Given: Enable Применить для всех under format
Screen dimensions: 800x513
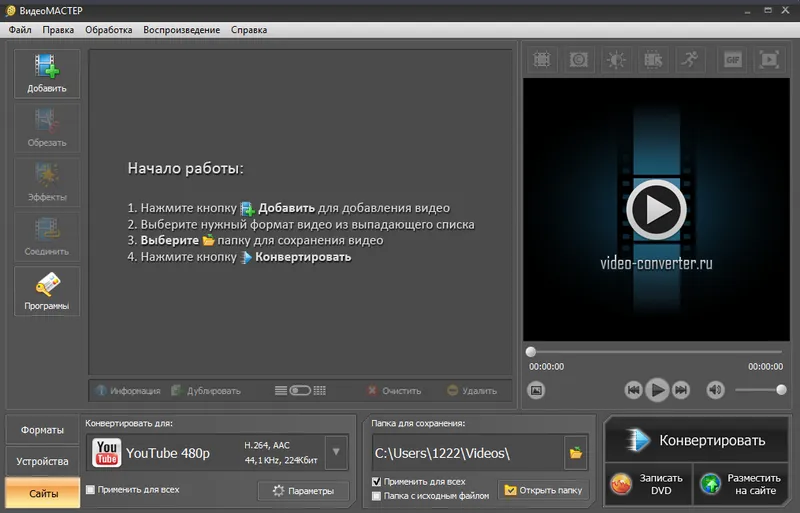Looking at the screenshot, I should 90,490.
